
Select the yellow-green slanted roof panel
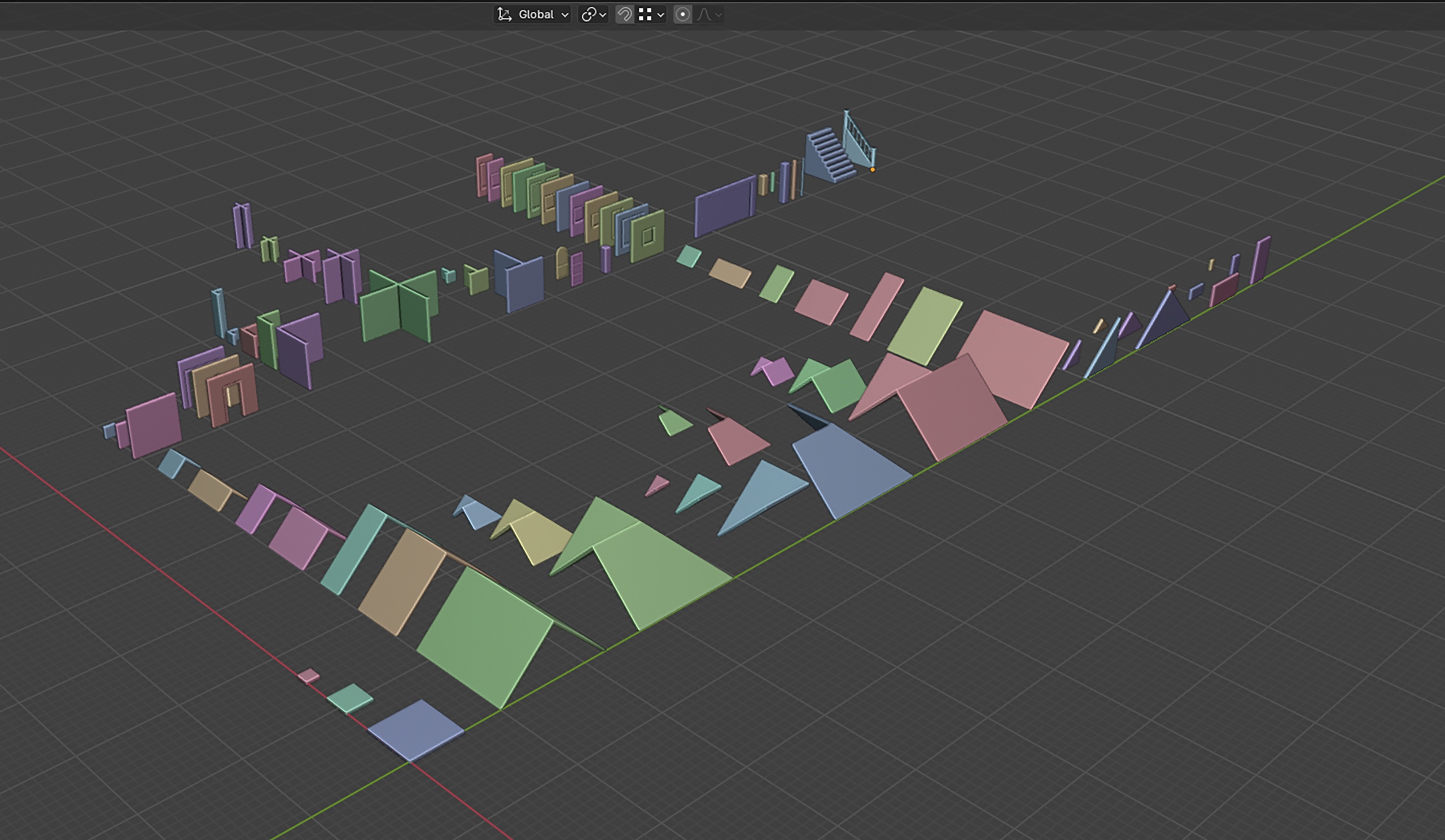pyautogui.click(x=925, y=326)
